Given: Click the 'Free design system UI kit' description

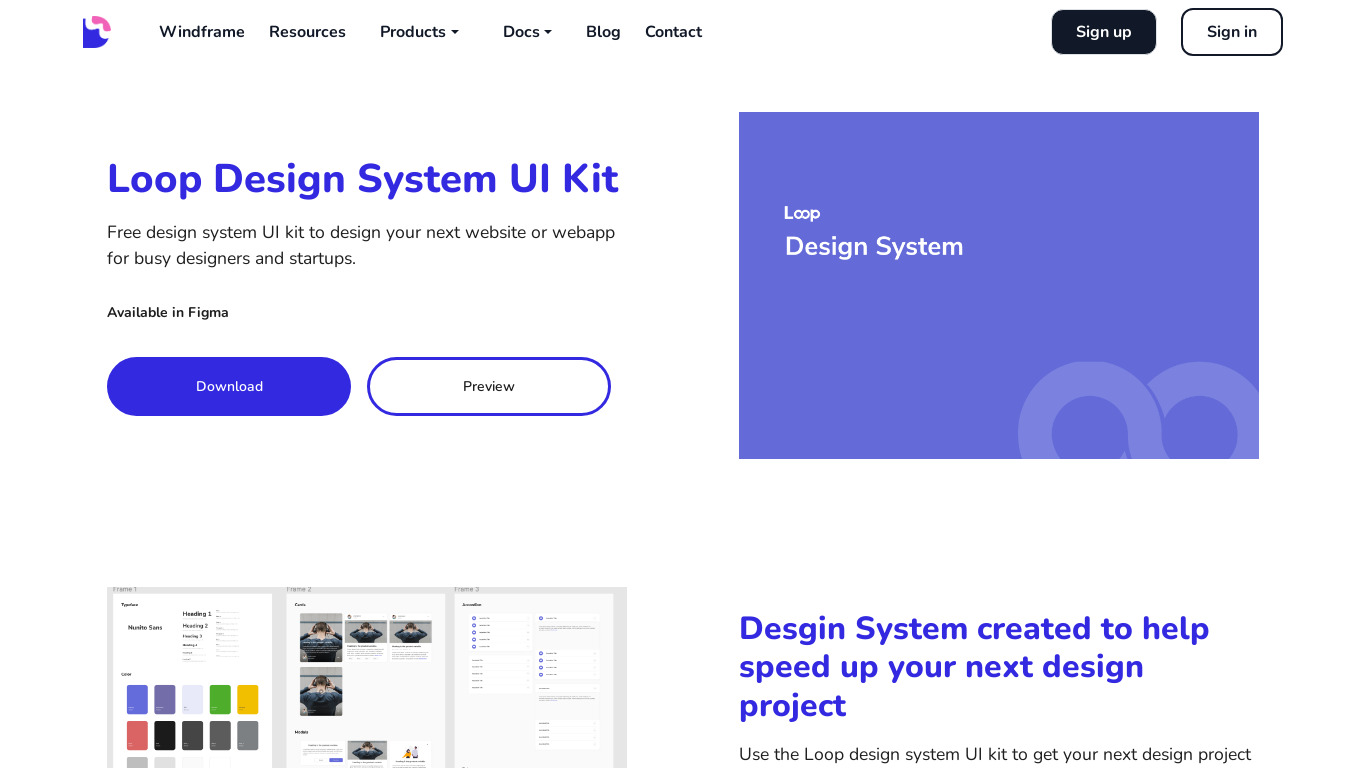Looking at the screenshot, I should [361, 245].
